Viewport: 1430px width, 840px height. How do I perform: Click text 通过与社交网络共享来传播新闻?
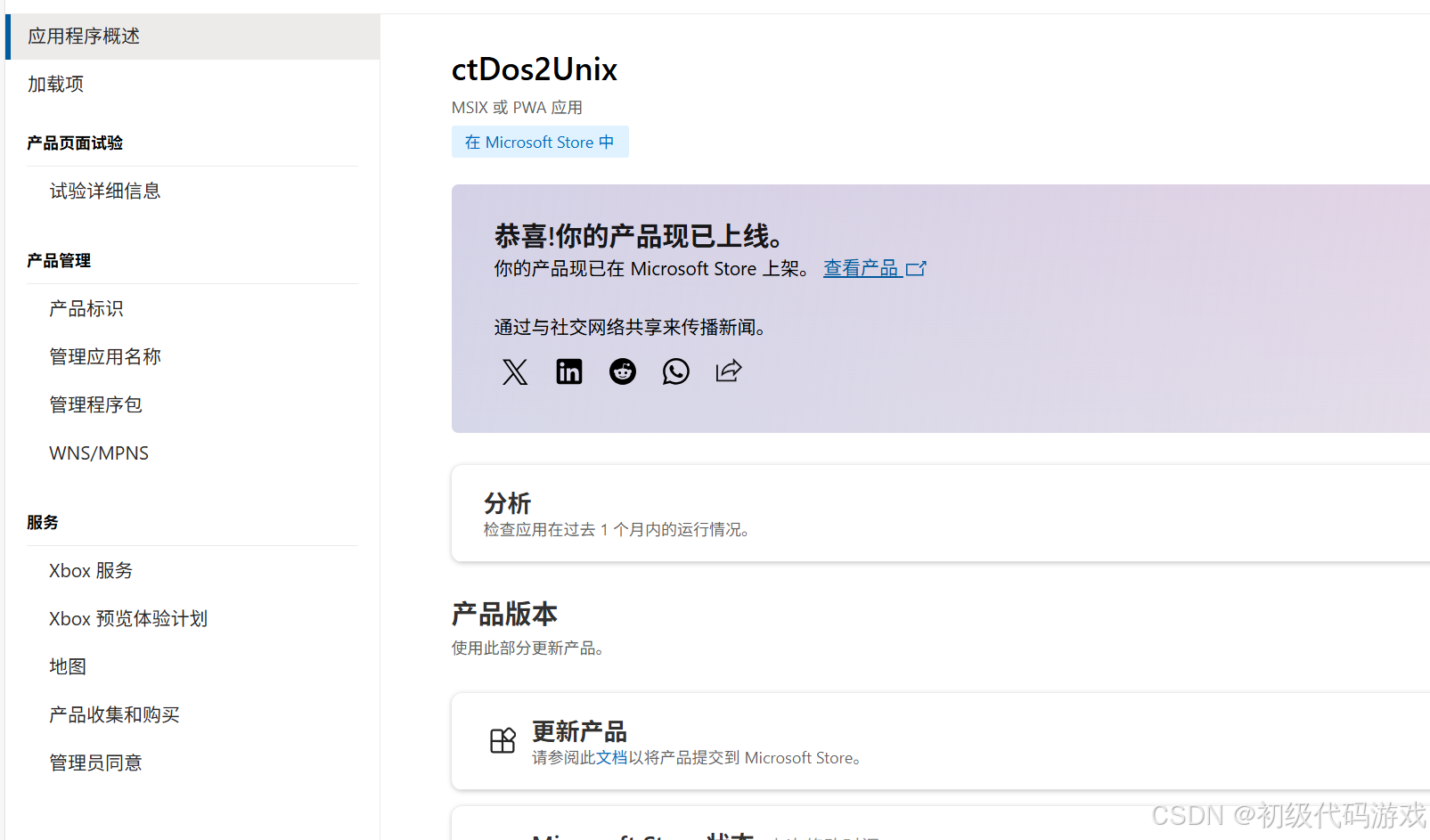[x=630, y=327]
